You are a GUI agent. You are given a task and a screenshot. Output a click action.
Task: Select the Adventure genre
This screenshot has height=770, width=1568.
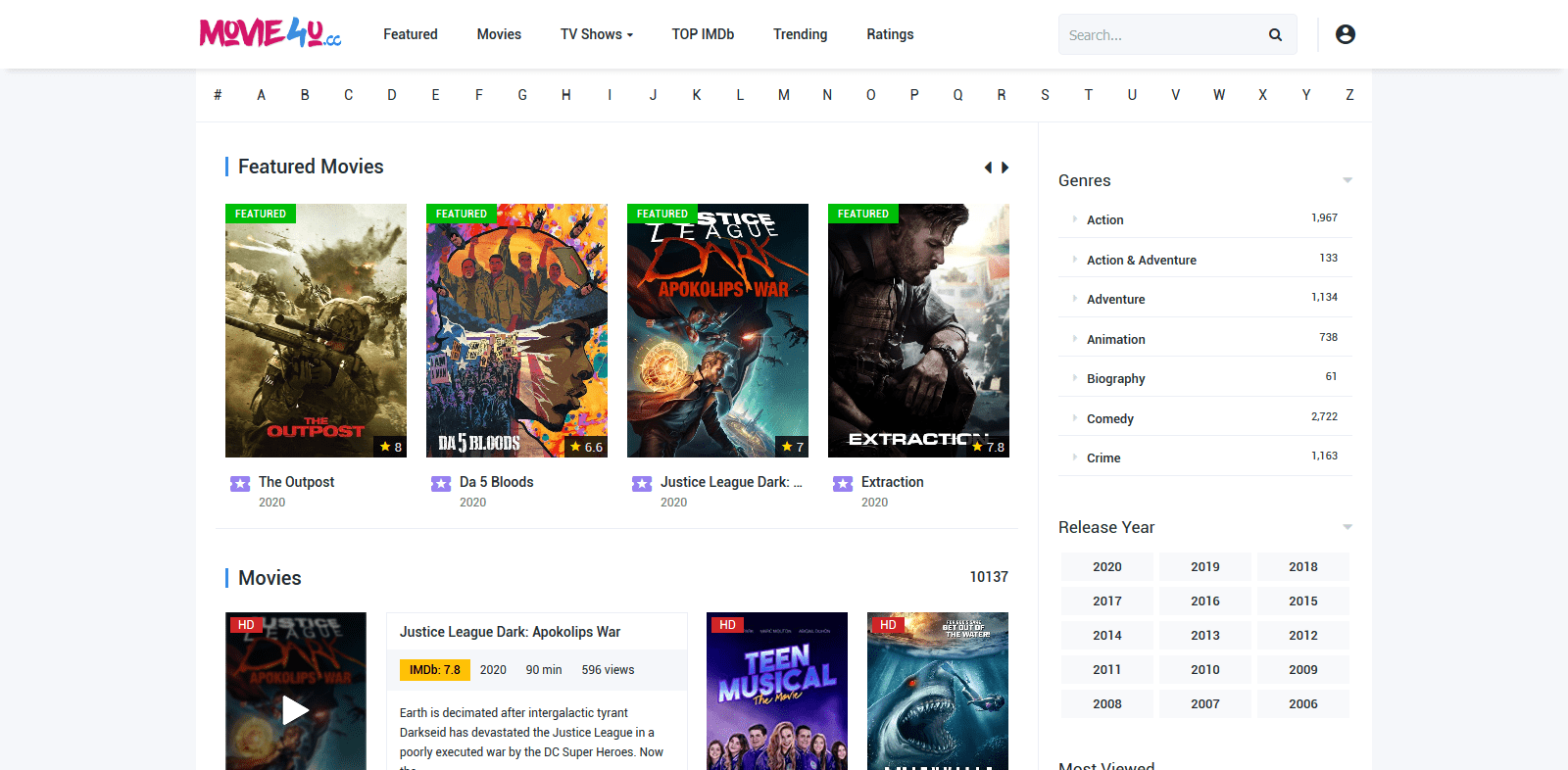1115,300
